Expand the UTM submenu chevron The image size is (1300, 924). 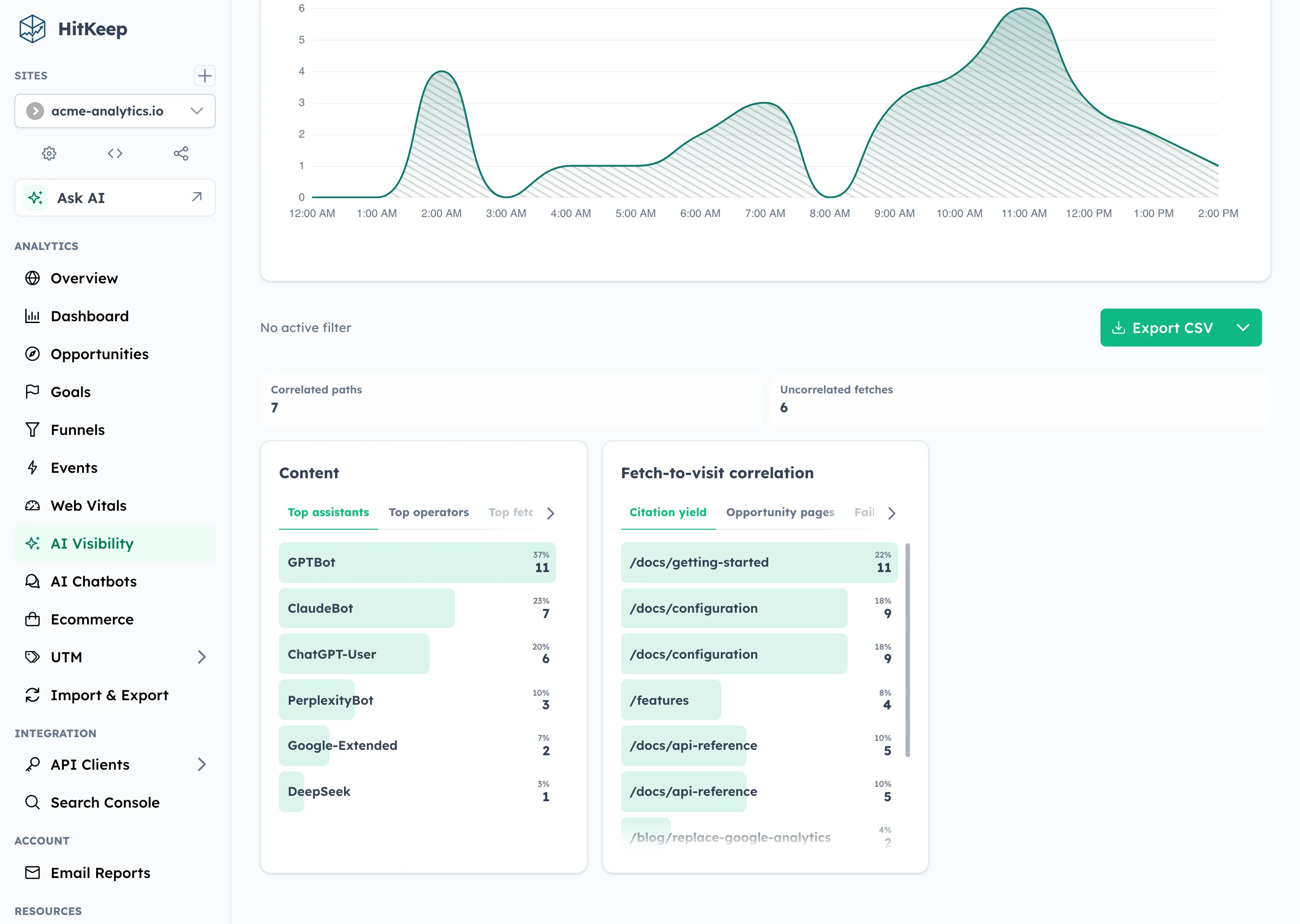coord(201,657)
